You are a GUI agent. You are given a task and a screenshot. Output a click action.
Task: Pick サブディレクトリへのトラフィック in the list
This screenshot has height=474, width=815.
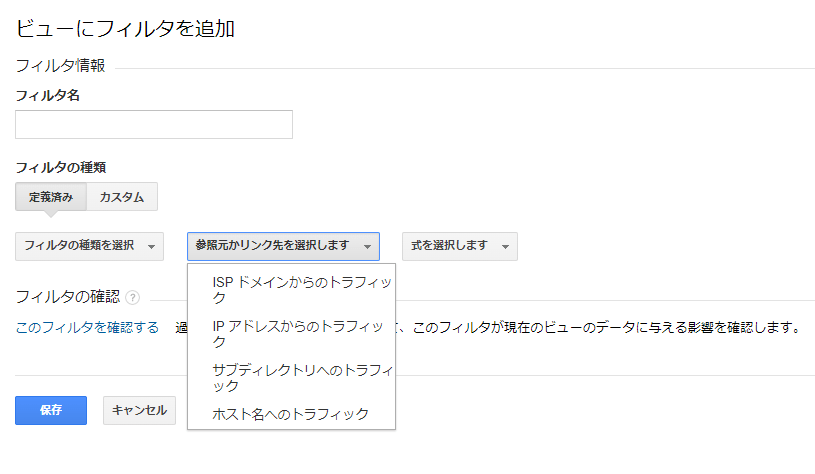coord(302,377)
